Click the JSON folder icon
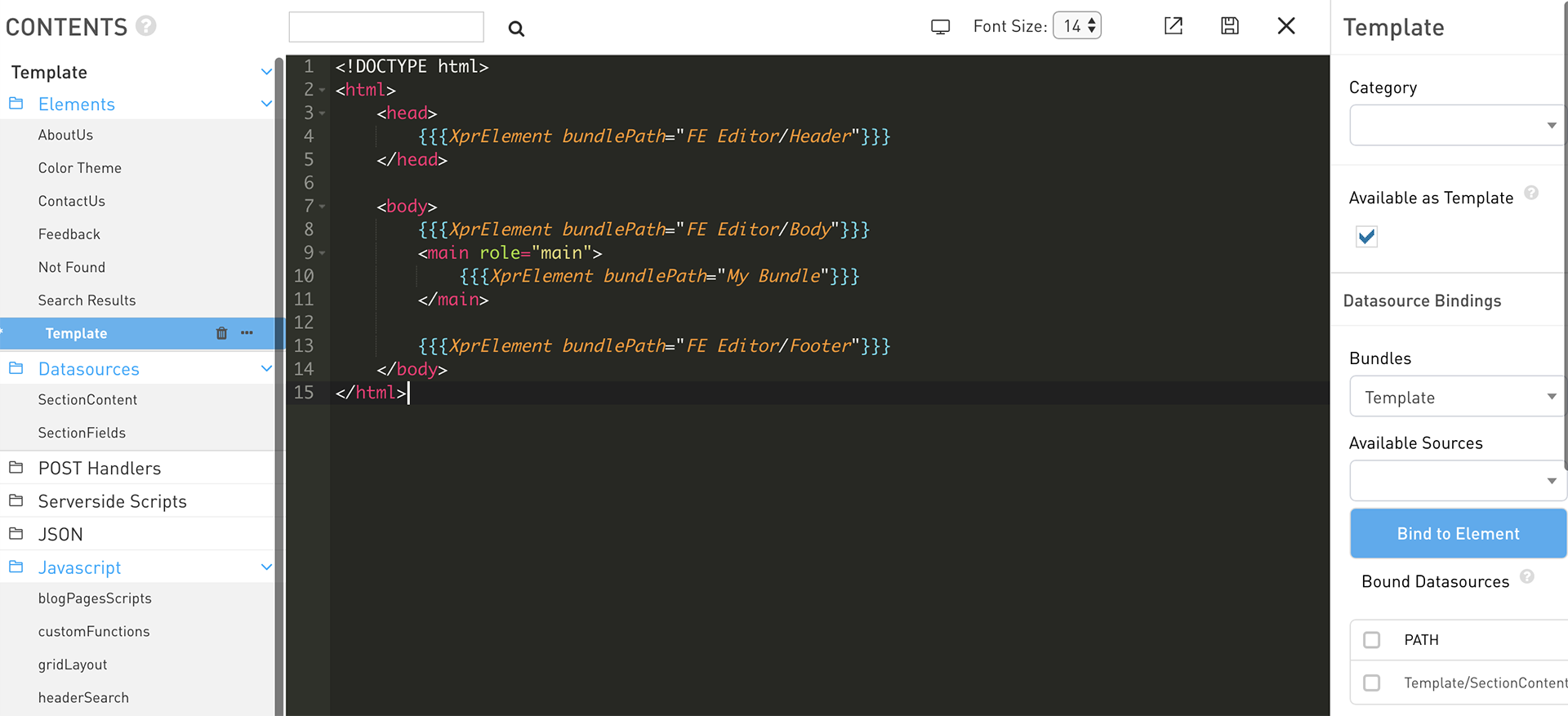 click(x=16, y=534)
